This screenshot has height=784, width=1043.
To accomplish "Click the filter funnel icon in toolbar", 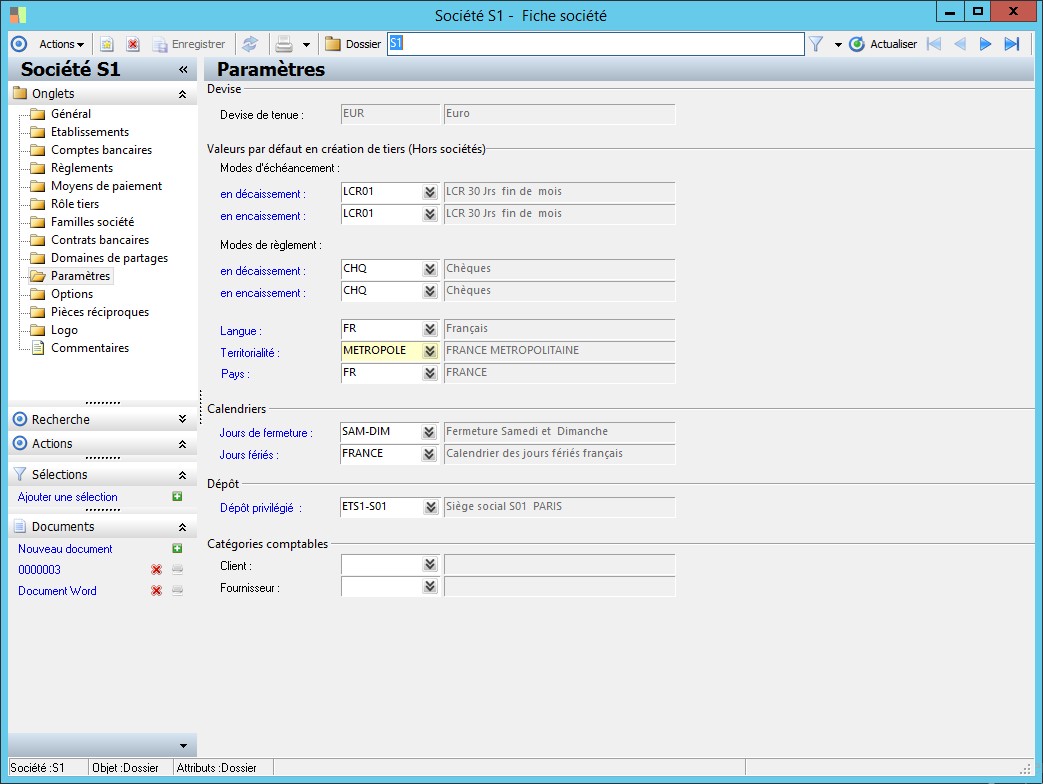I will (x=816, y=44).
